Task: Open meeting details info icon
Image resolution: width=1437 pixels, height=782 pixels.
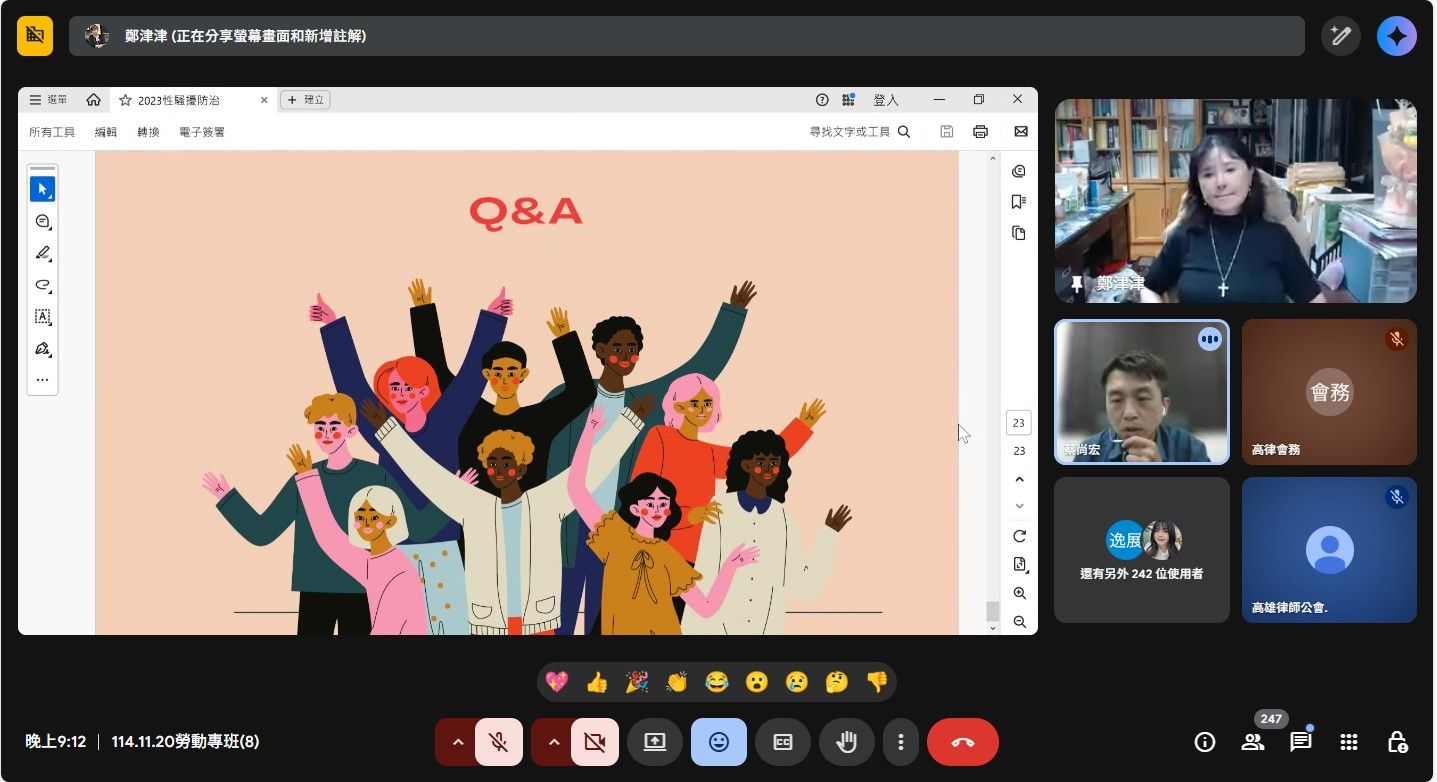Action: [x=1205, y=742]
